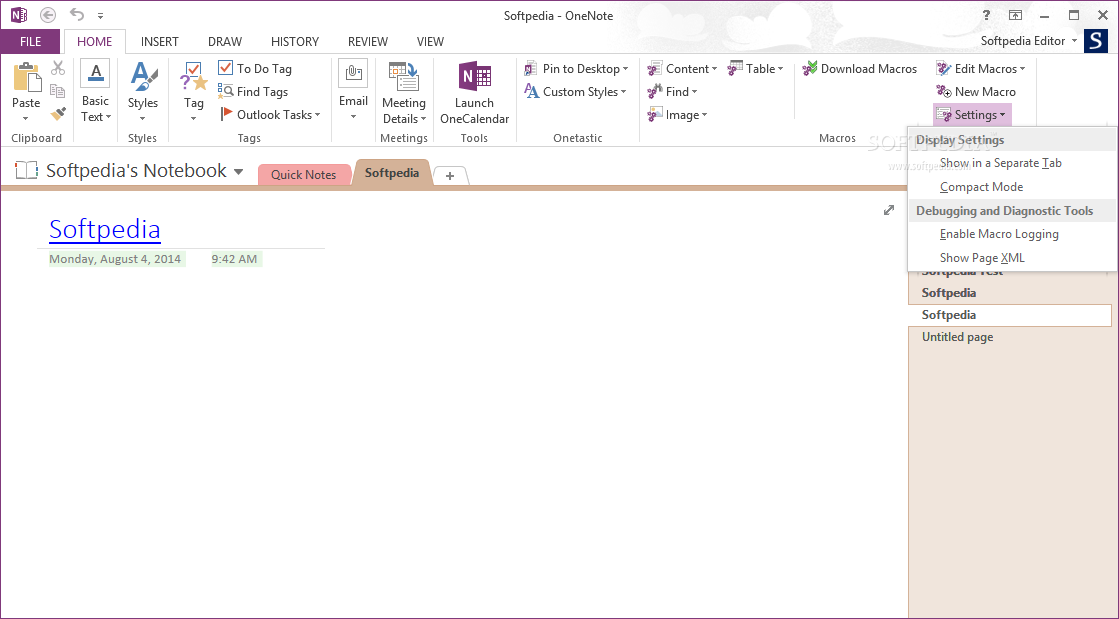Open the Help question mark icon

pos(986,15)
